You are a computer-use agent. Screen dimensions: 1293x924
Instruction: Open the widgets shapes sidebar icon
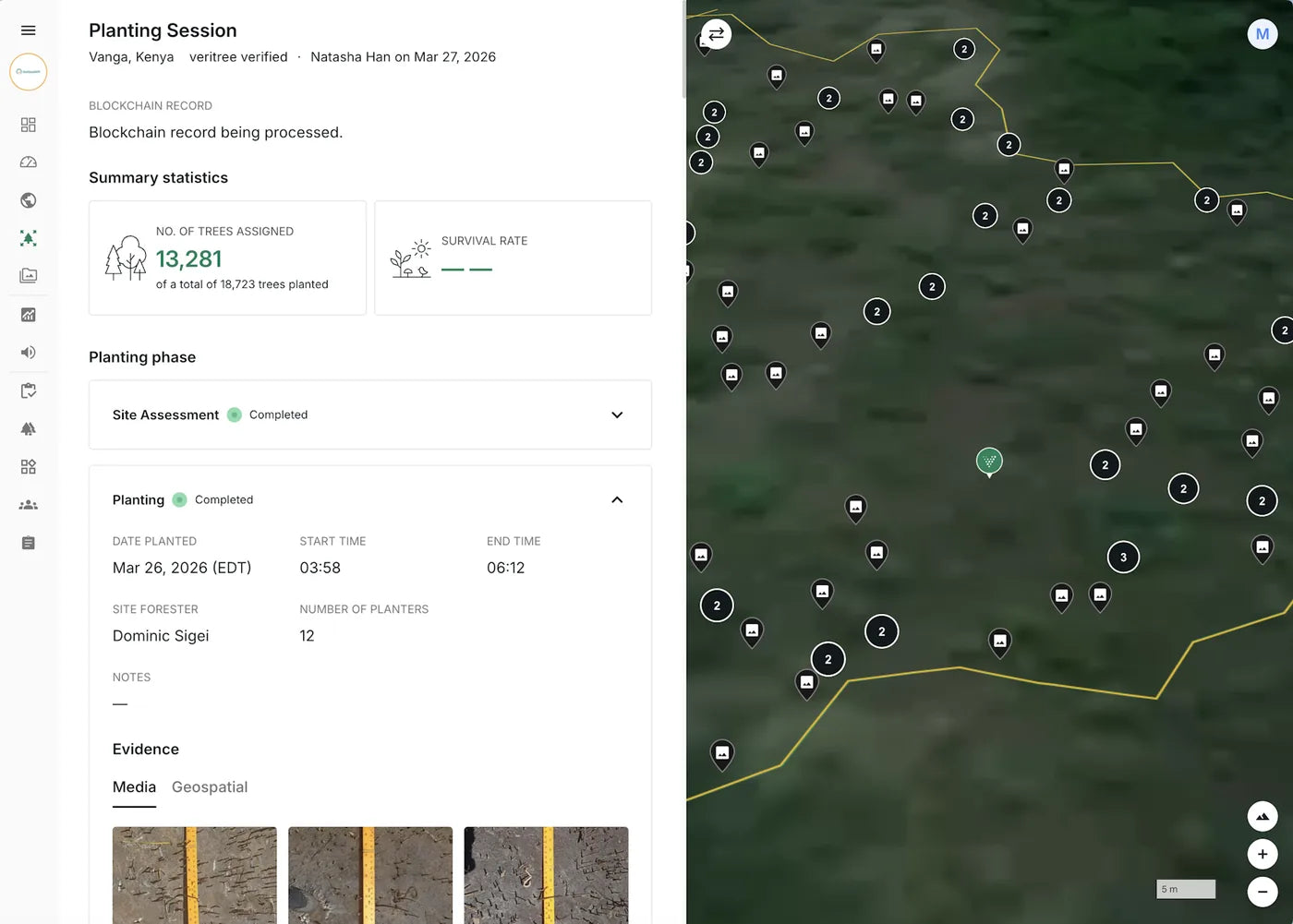pyautogui.click(x=29, y=467)
